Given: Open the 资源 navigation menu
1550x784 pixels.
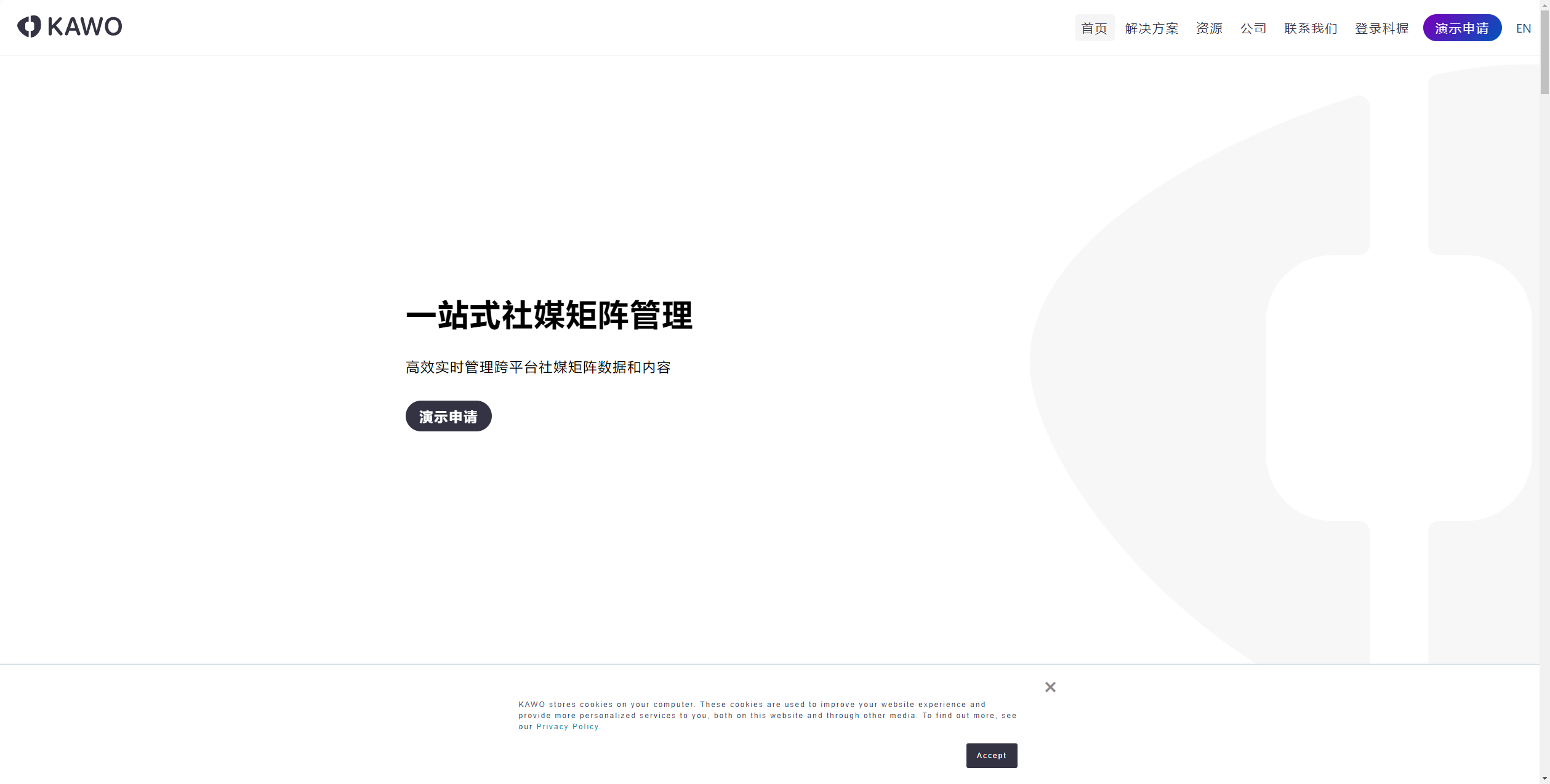Looking at the screenshot, I should pyautogui.click(x=1209, y=28).
